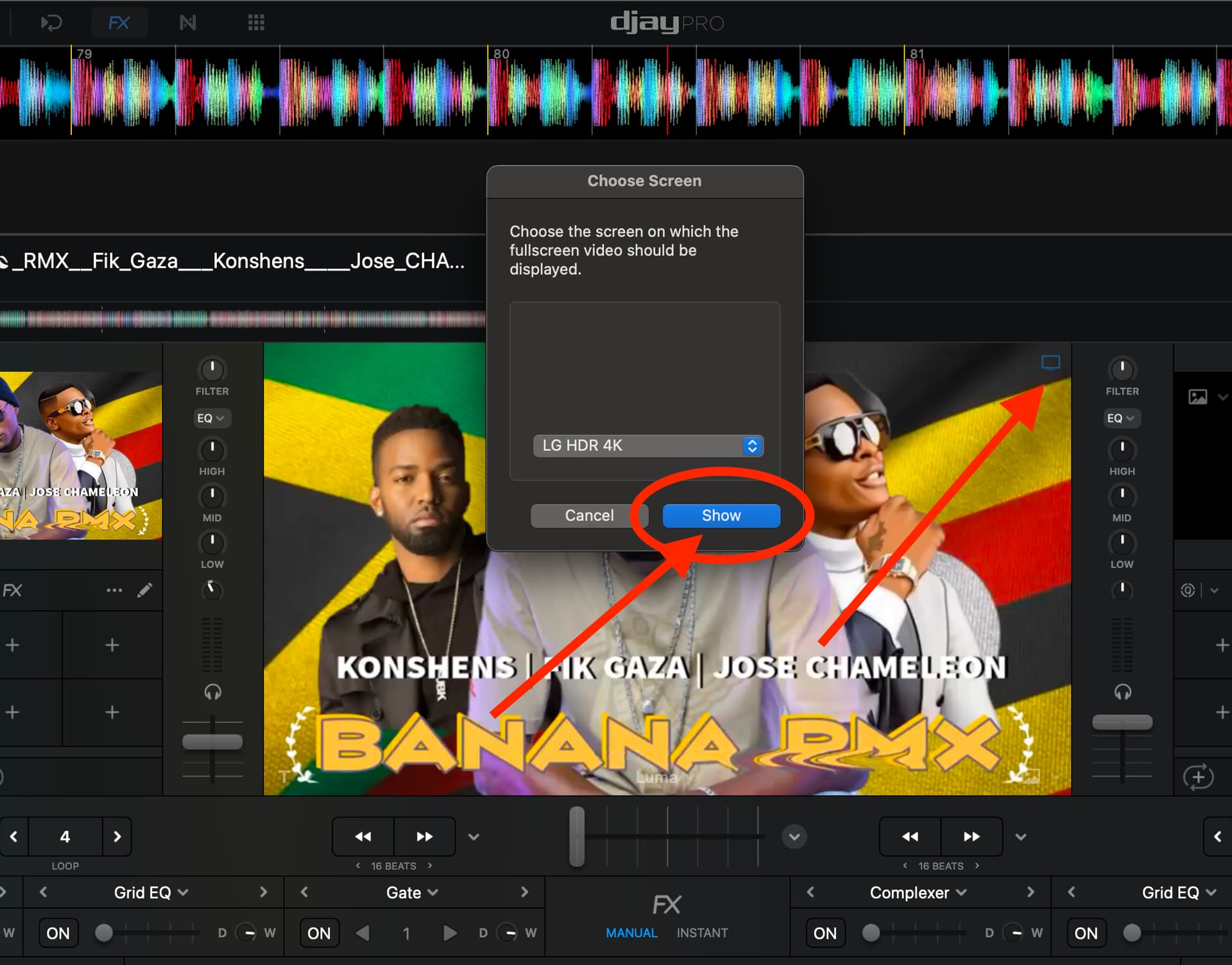
Task: Fast-forward the left deck skip button
Action: (425, 837)
